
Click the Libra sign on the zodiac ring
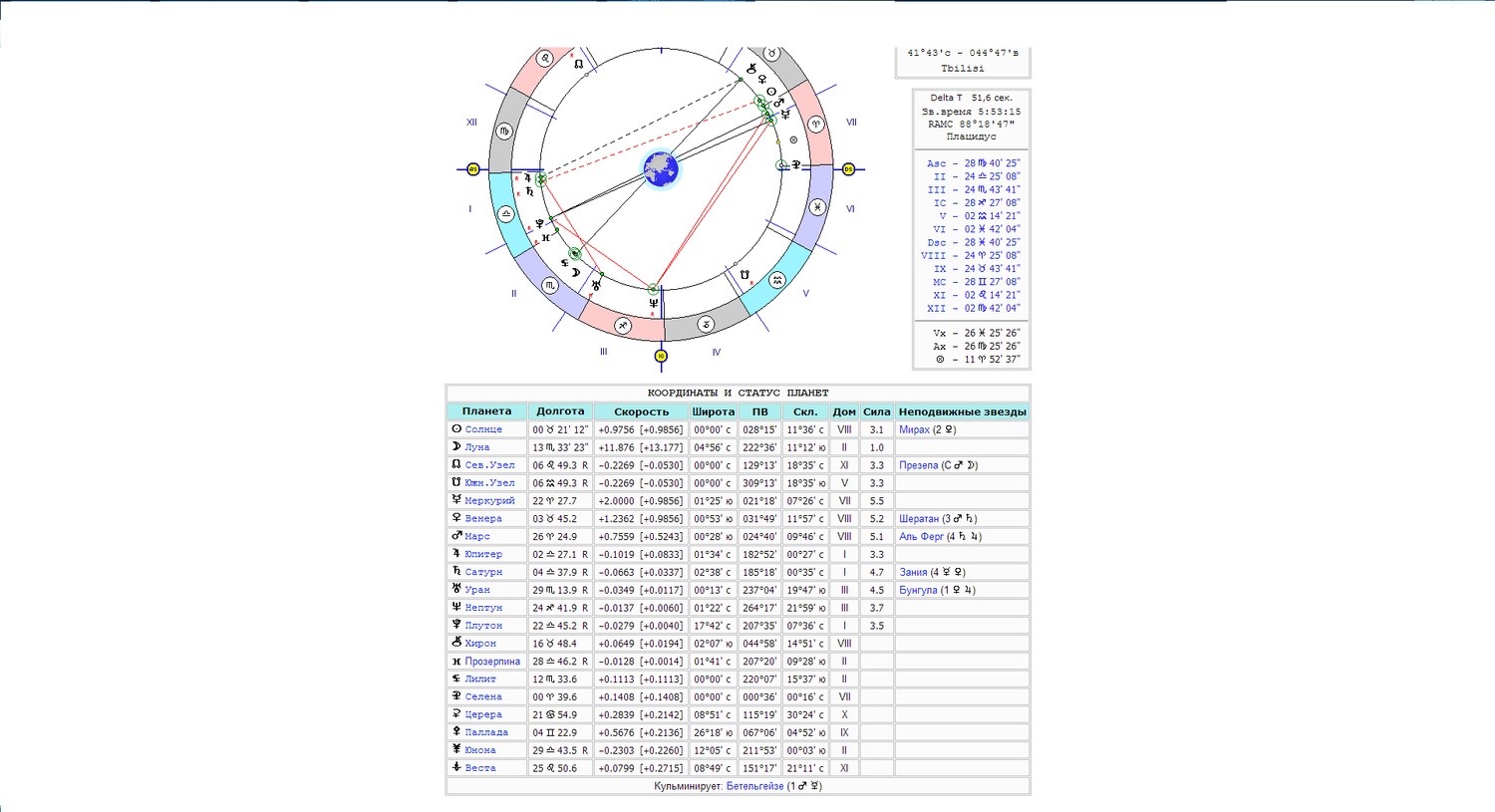[506, 214]
